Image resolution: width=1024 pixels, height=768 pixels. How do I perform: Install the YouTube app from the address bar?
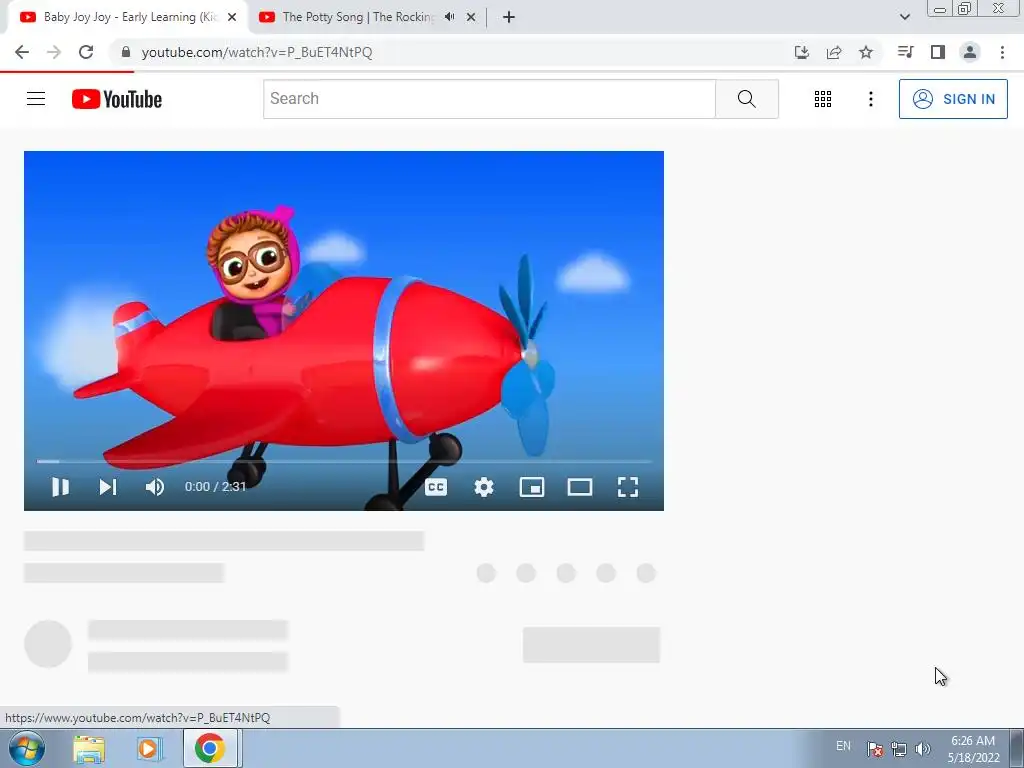801,52
